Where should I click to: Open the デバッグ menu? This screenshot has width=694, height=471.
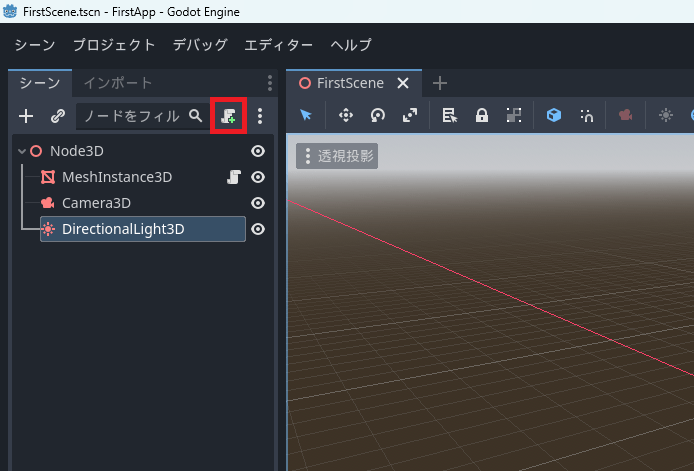tap(200, 45)
